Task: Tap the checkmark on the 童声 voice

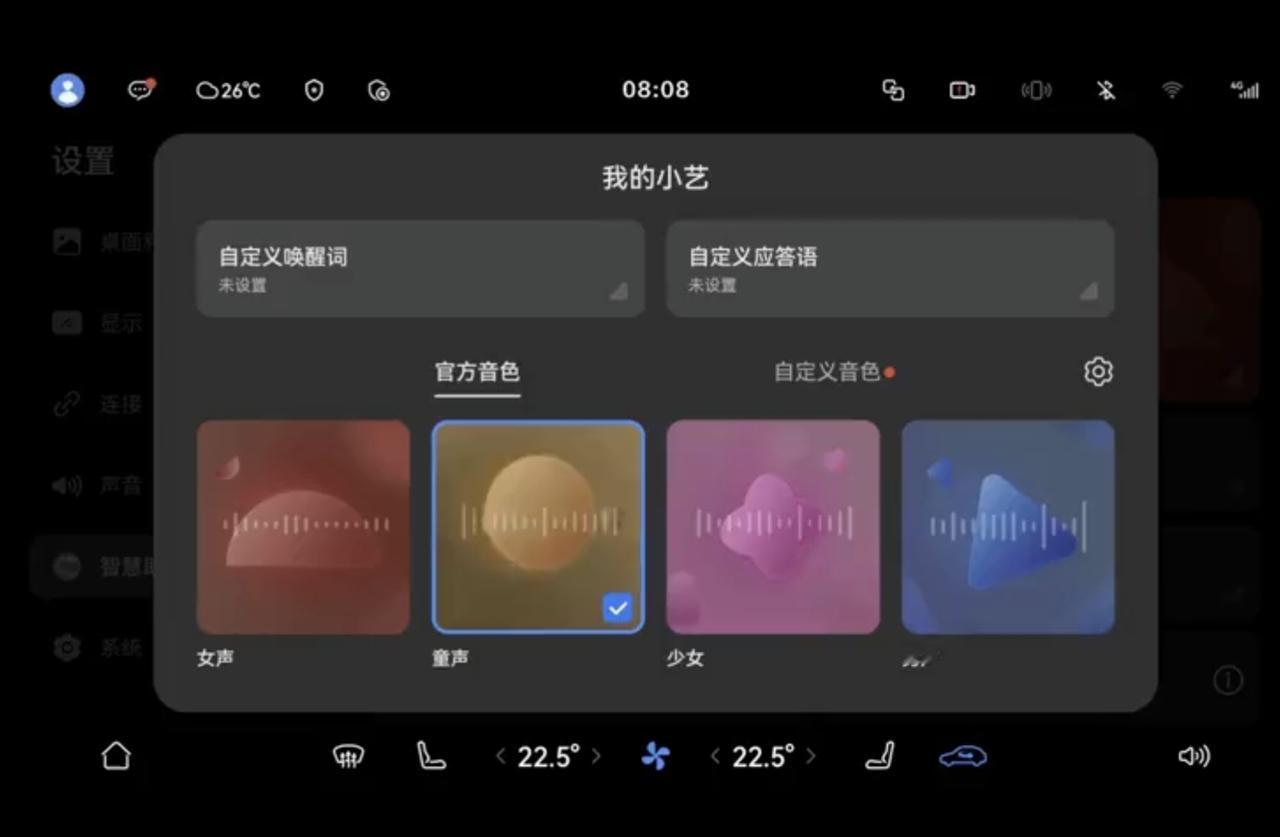Action: (617, 605)
